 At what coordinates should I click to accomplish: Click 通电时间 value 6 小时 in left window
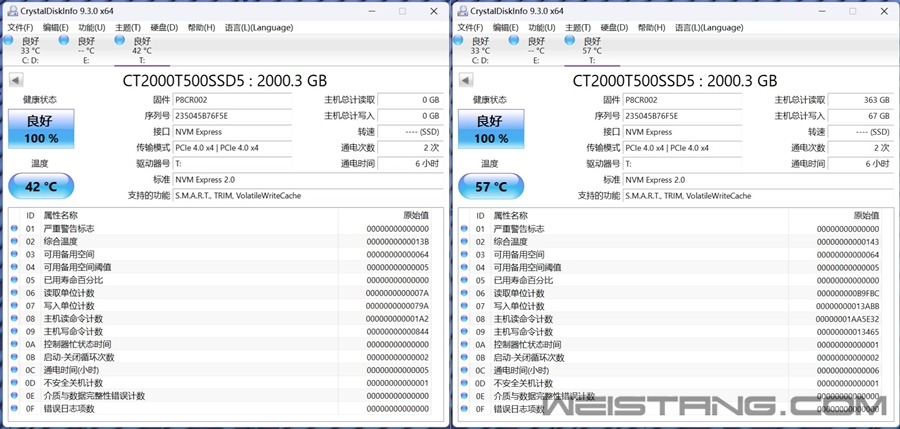409,164
